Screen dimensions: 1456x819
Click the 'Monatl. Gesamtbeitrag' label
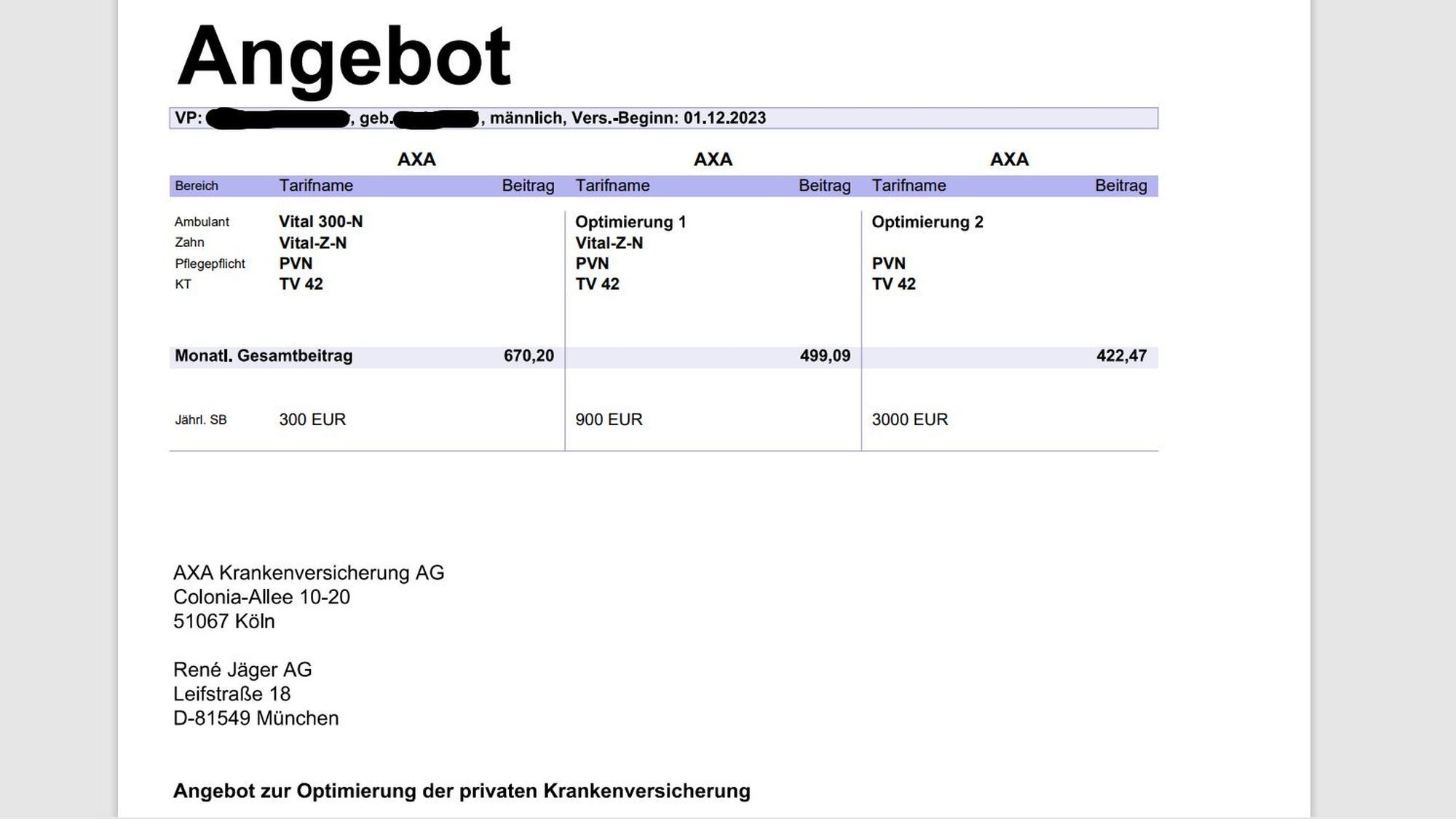[264, 356]
